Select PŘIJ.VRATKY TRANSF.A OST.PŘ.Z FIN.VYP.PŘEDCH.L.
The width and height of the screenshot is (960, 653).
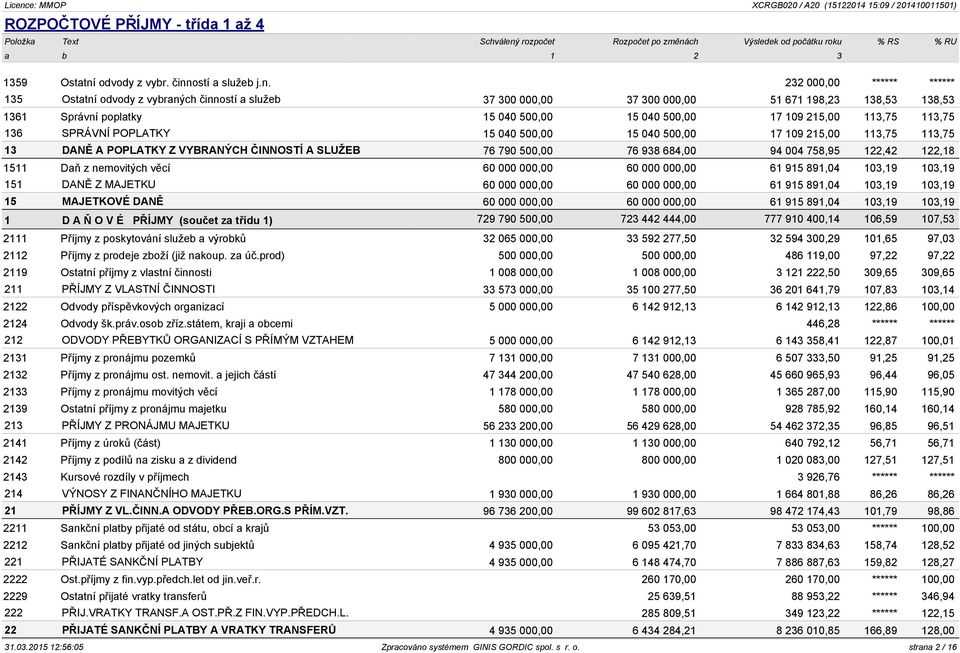[205, 613]
